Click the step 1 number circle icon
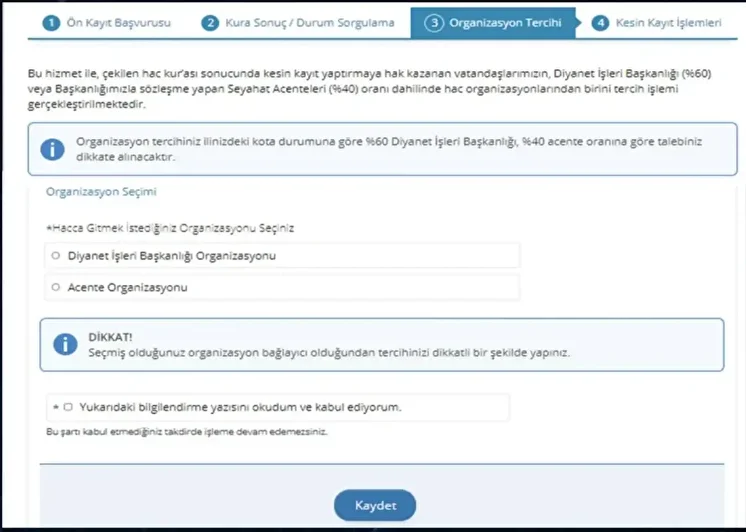Viewport: 746px width, 532px height. click(50, 22)
